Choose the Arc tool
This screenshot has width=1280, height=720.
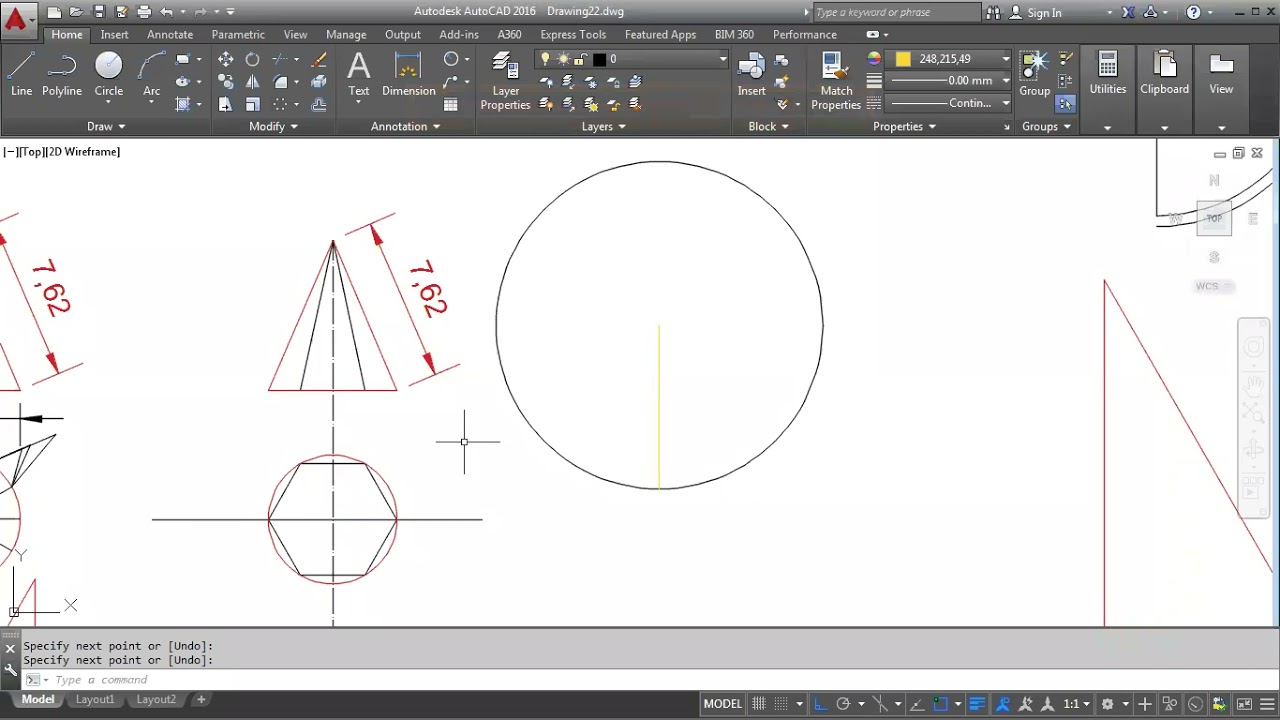click(x=151, y=75)
